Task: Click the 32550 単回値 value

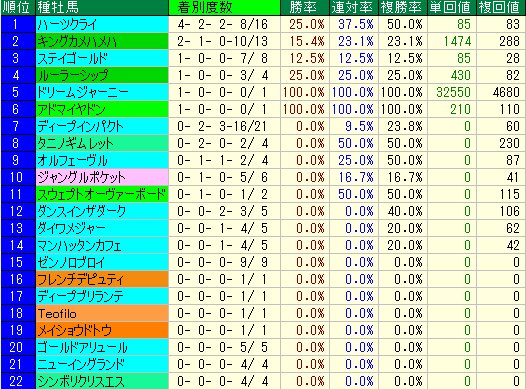Action: pyautogui.click(x=454, y=93)
